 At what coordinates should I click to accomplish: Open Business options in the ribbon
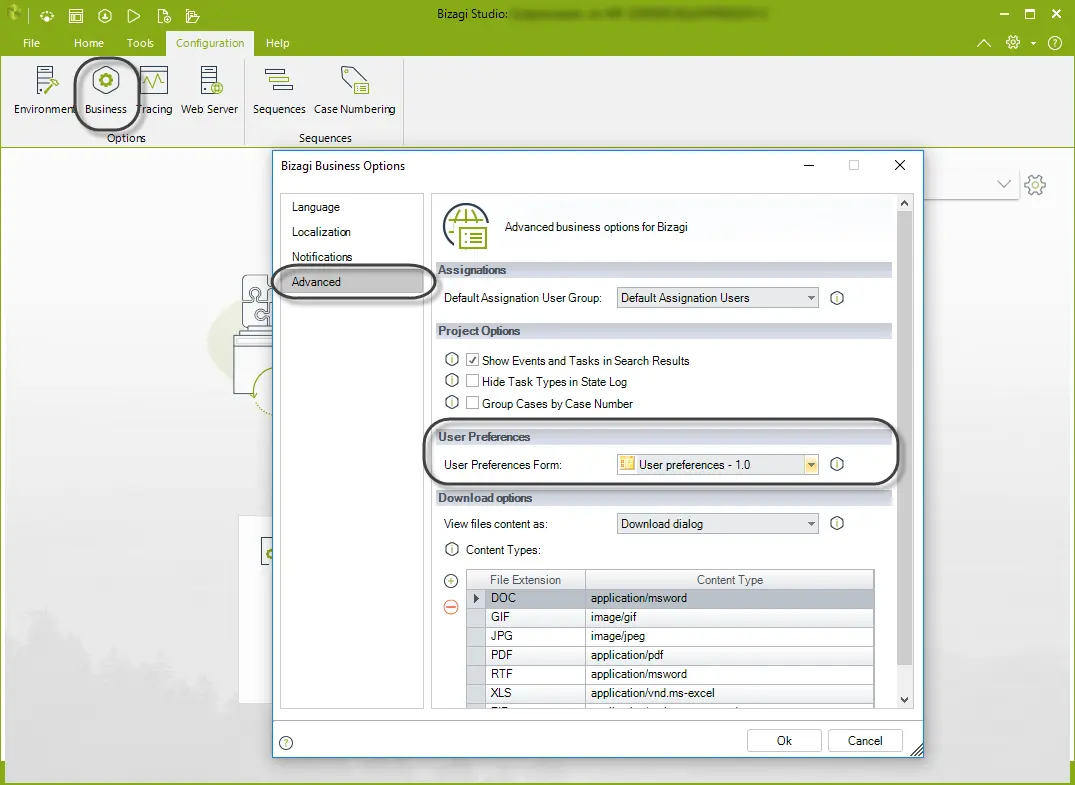106,90
